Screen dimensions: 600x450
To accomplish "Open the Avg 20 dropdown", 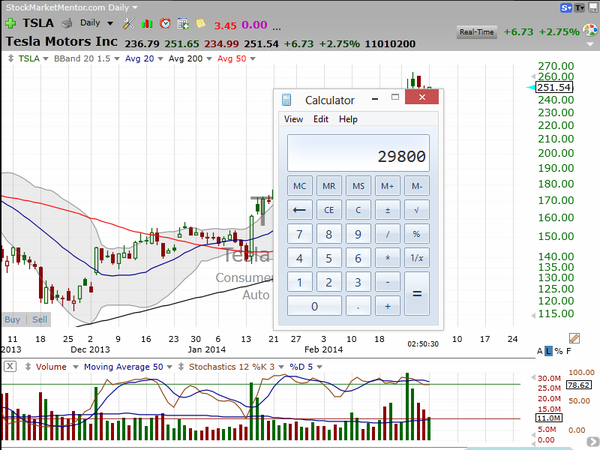I will (160, 59).
